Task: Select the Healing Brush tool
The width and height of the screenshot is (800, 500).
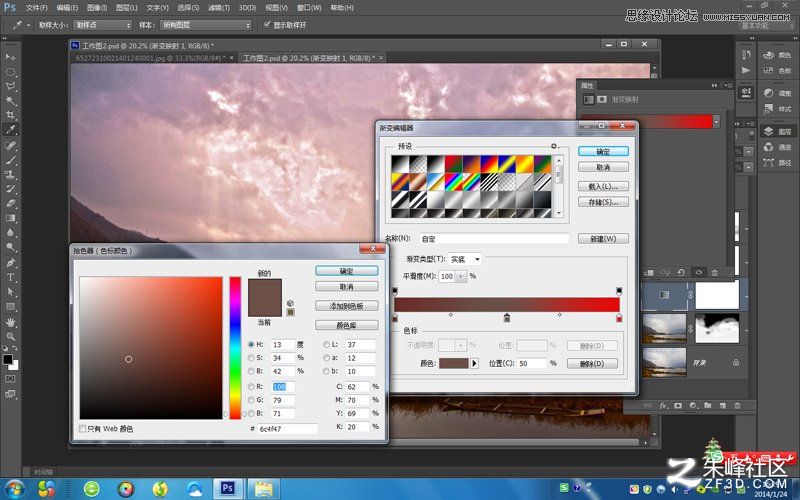Action: point(10,146)
